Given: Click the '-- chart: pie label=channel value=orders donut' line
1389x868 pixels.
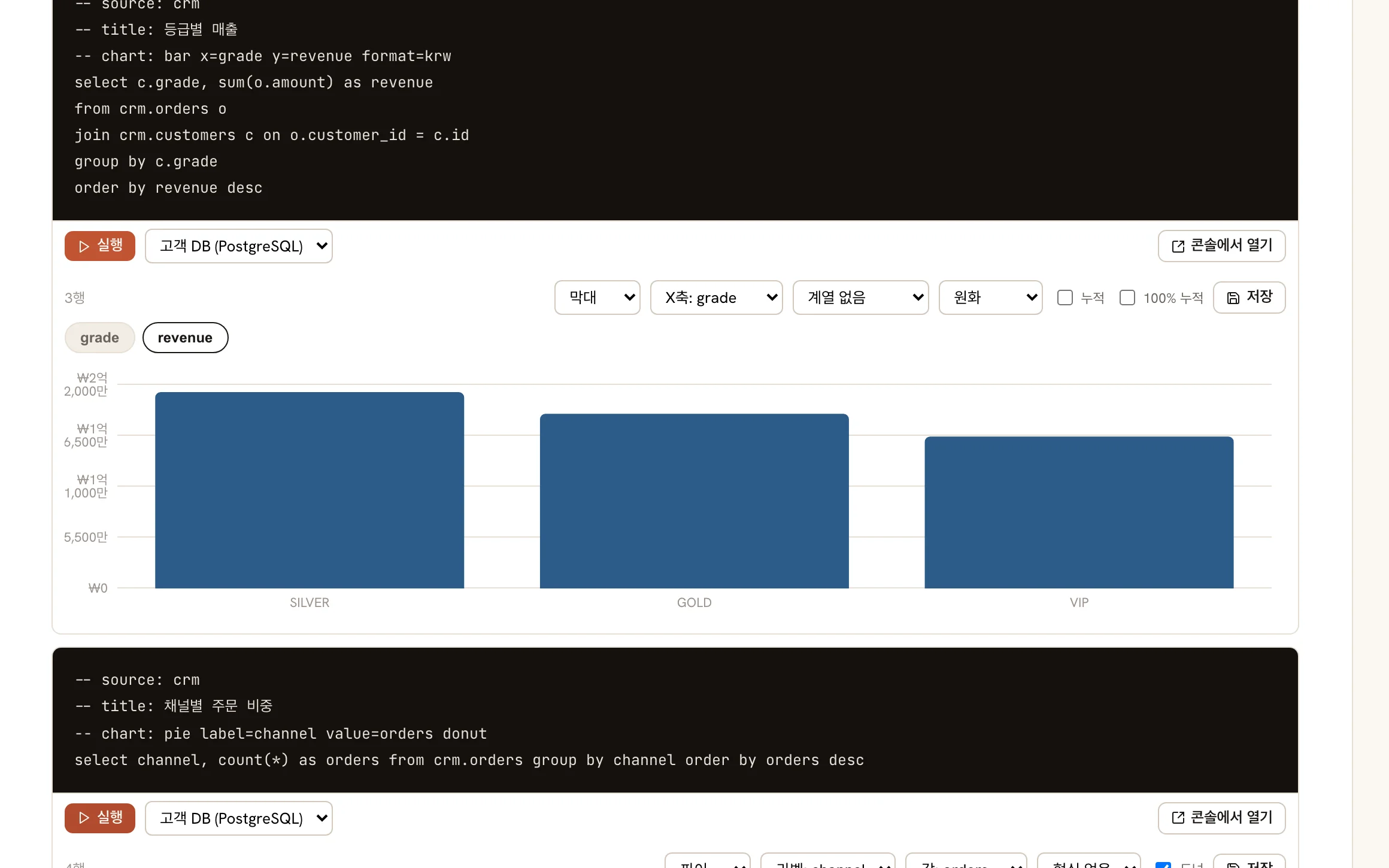Looking at the screenshot, I should [281, 734].
